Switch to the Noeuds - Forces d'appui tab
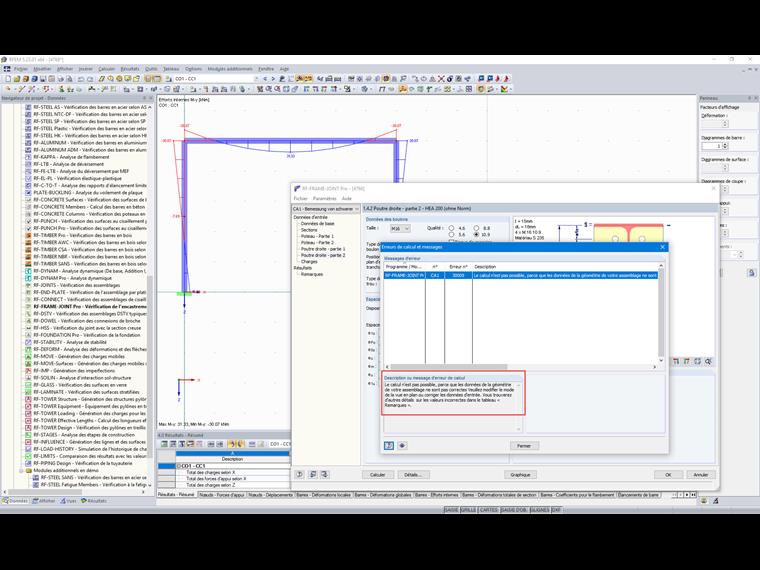The height and width of the screenshot is (570, 760). tap(222, 495)
